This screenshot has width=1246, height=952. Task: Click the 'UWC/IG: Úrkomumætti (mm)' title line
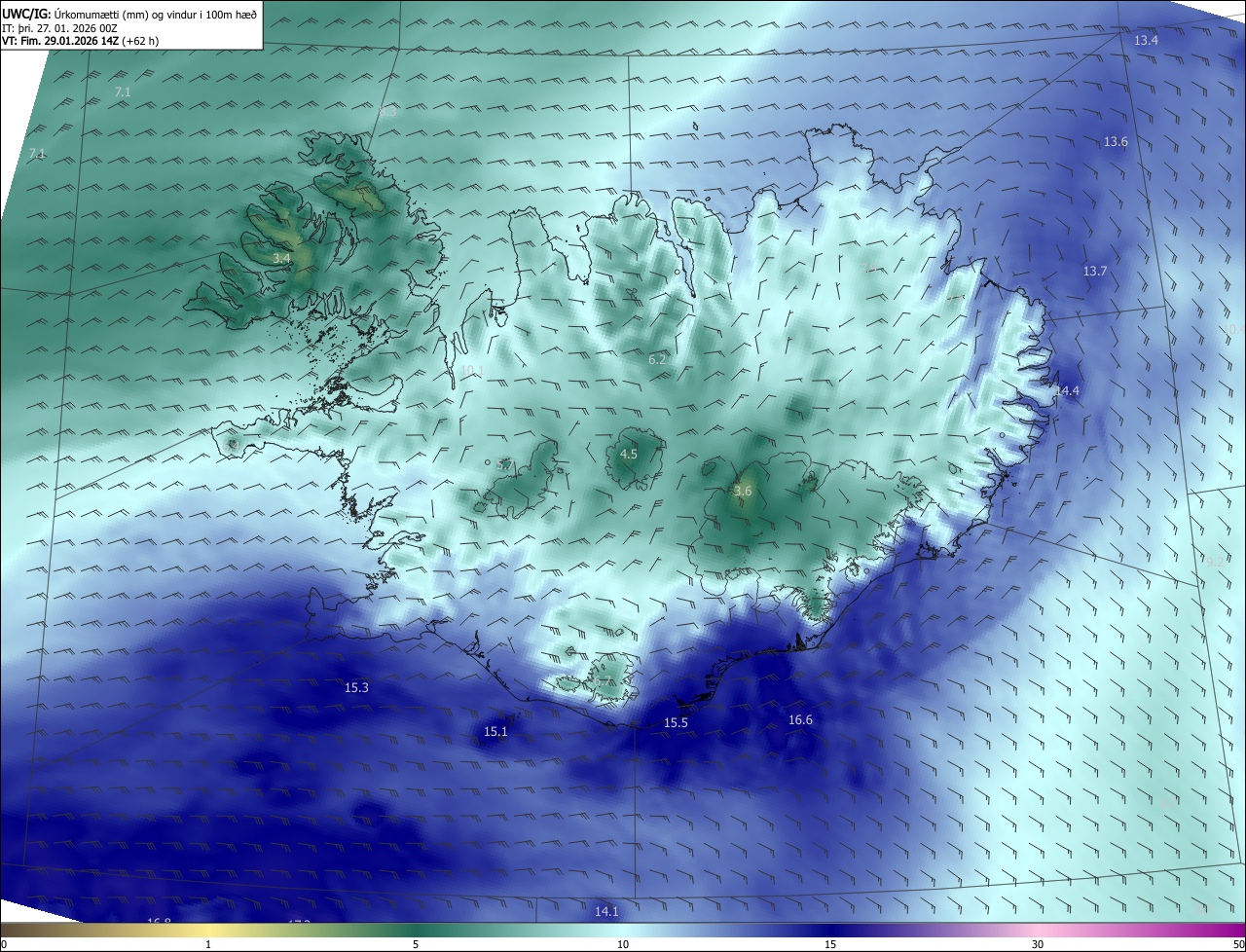point(129,14)
